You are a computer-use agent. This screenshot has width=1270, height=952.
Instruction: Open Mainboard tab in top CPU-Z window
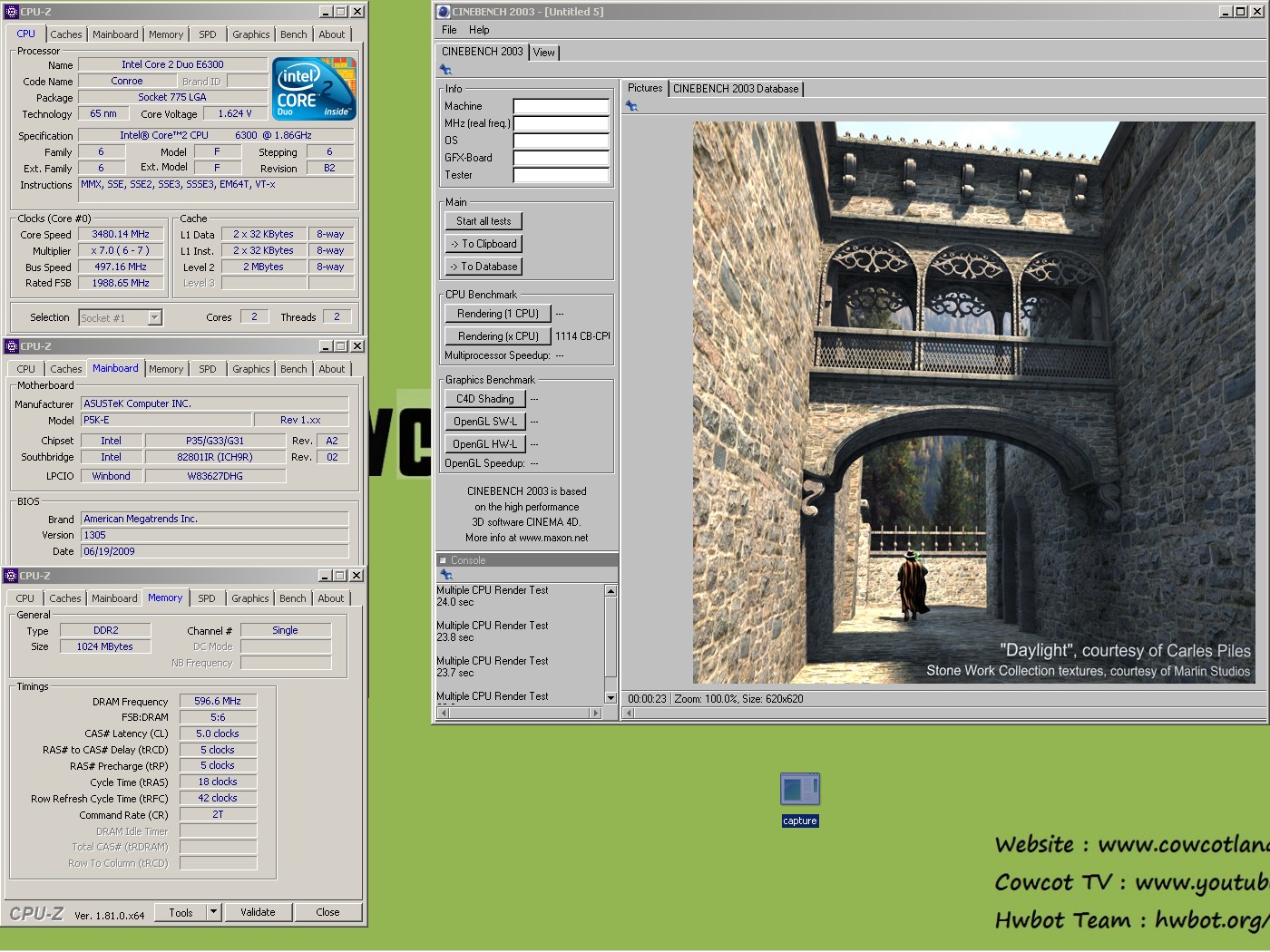click(115, 34)
